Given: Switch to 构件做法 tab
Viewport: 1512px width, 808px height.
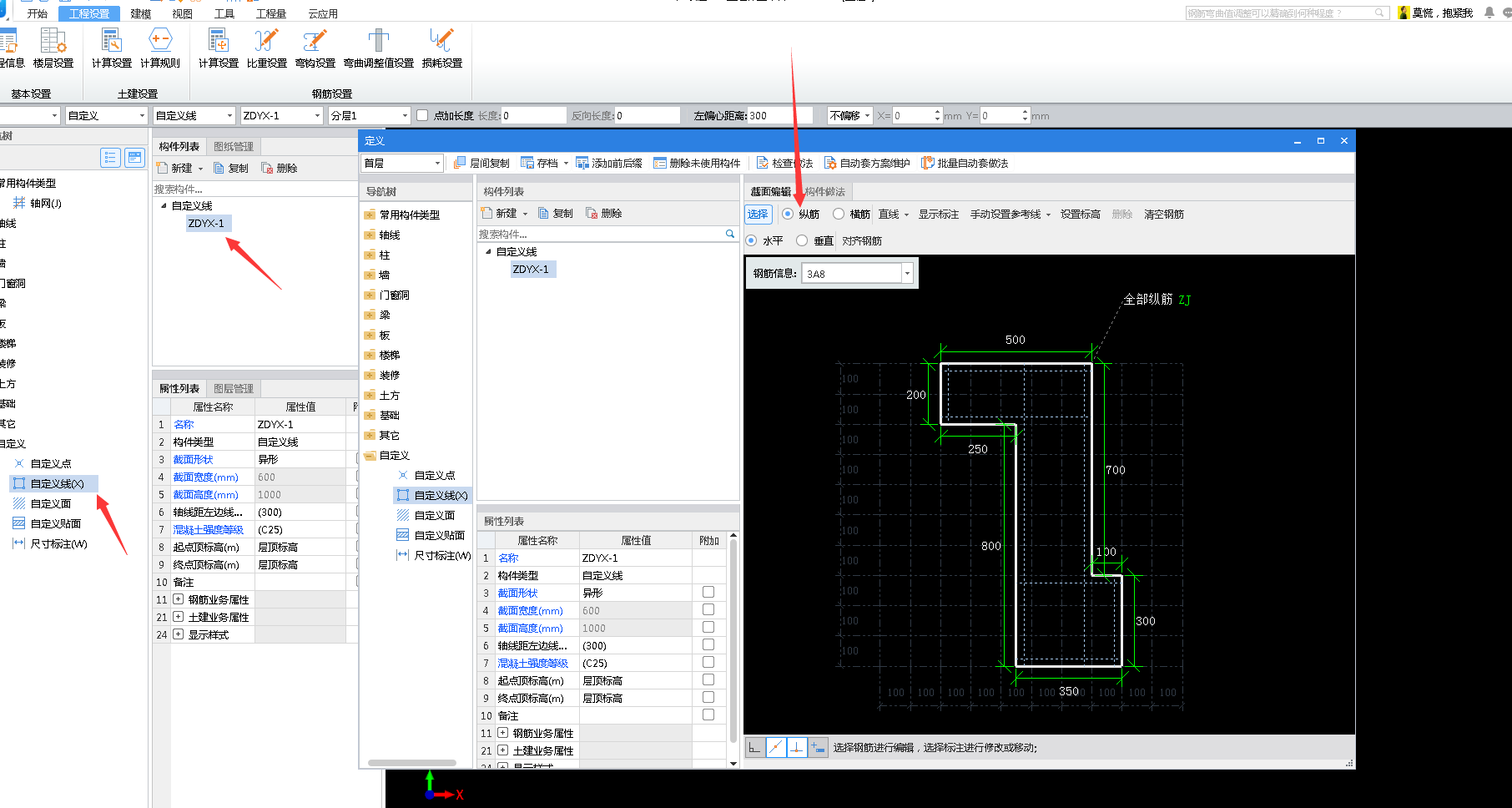Looking at the screenshot, I should (x=825, y=192).
